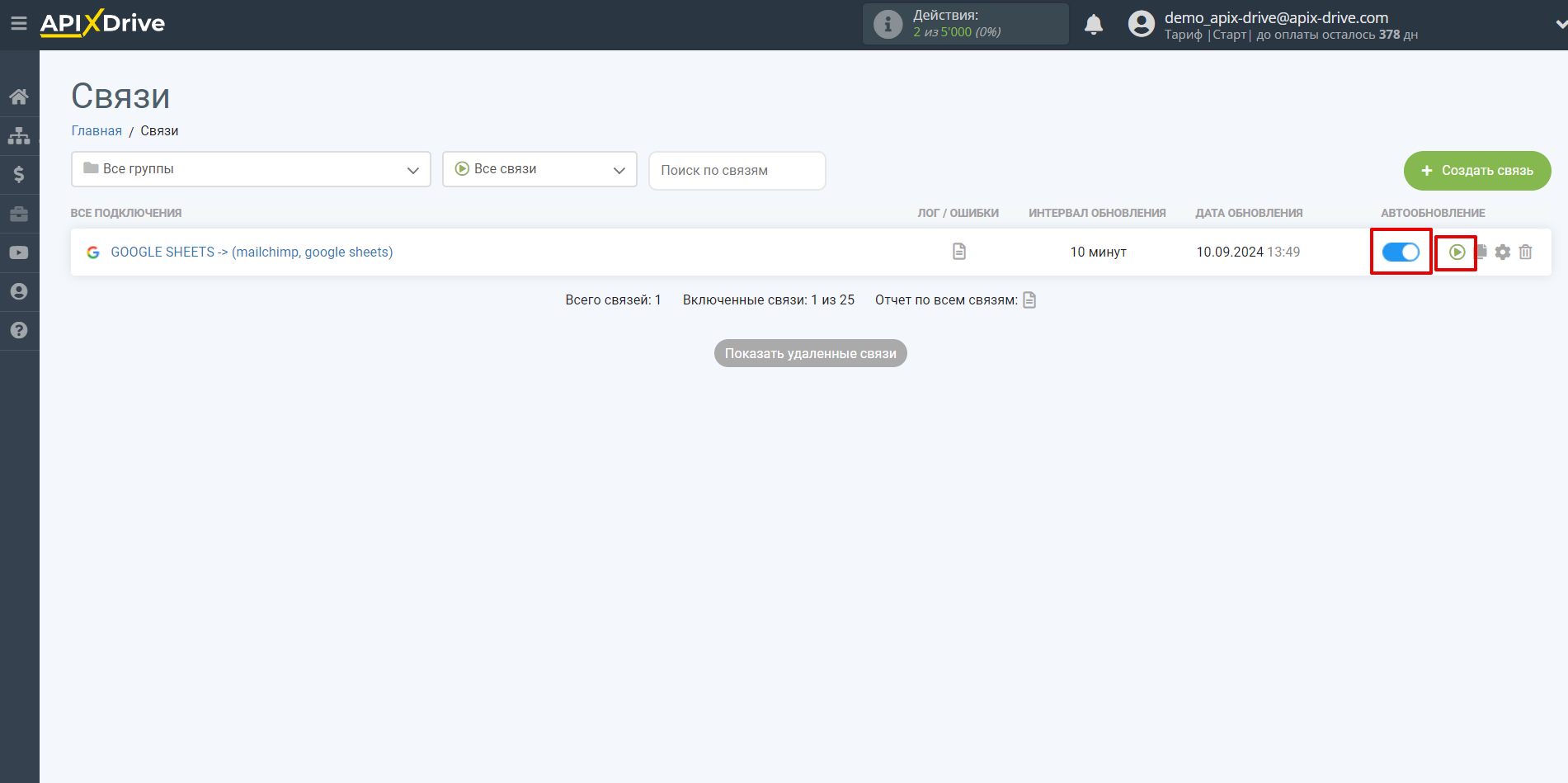The image size is (1568, 783).
Task: Delete the Google Sheets connection
Action: pyautogui.click(x=1526, y=252)
